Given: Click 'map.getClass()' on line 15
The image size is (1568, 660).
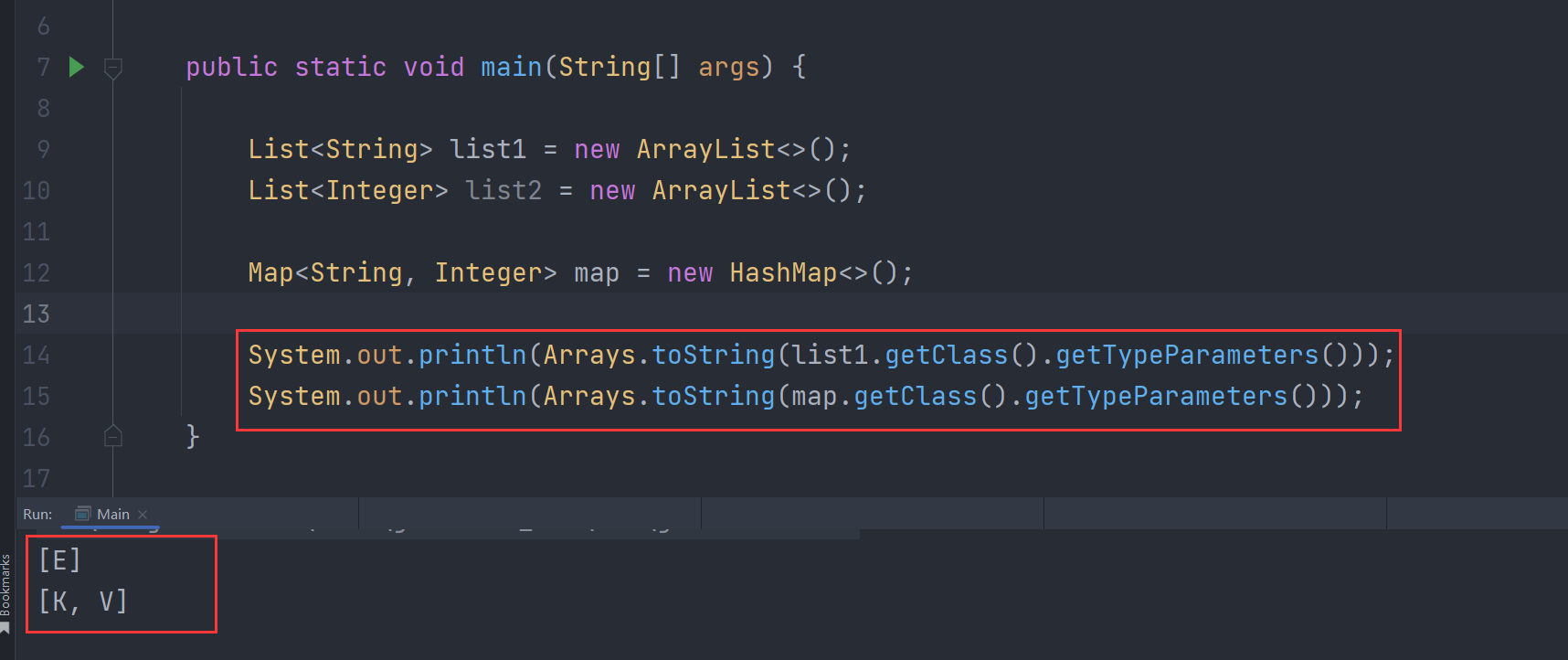Looking at the screenshot, I should [x=899, y=396].
